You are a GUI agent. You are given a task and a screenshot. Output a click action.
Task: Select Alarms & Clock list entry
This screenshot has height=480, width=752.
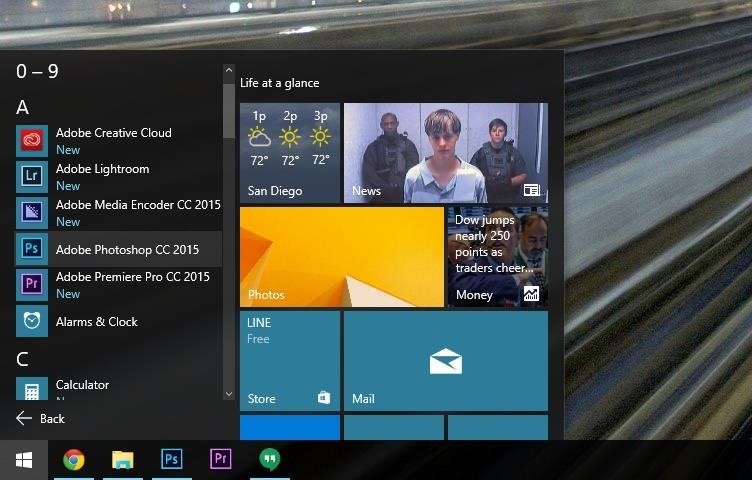point(119,321)
